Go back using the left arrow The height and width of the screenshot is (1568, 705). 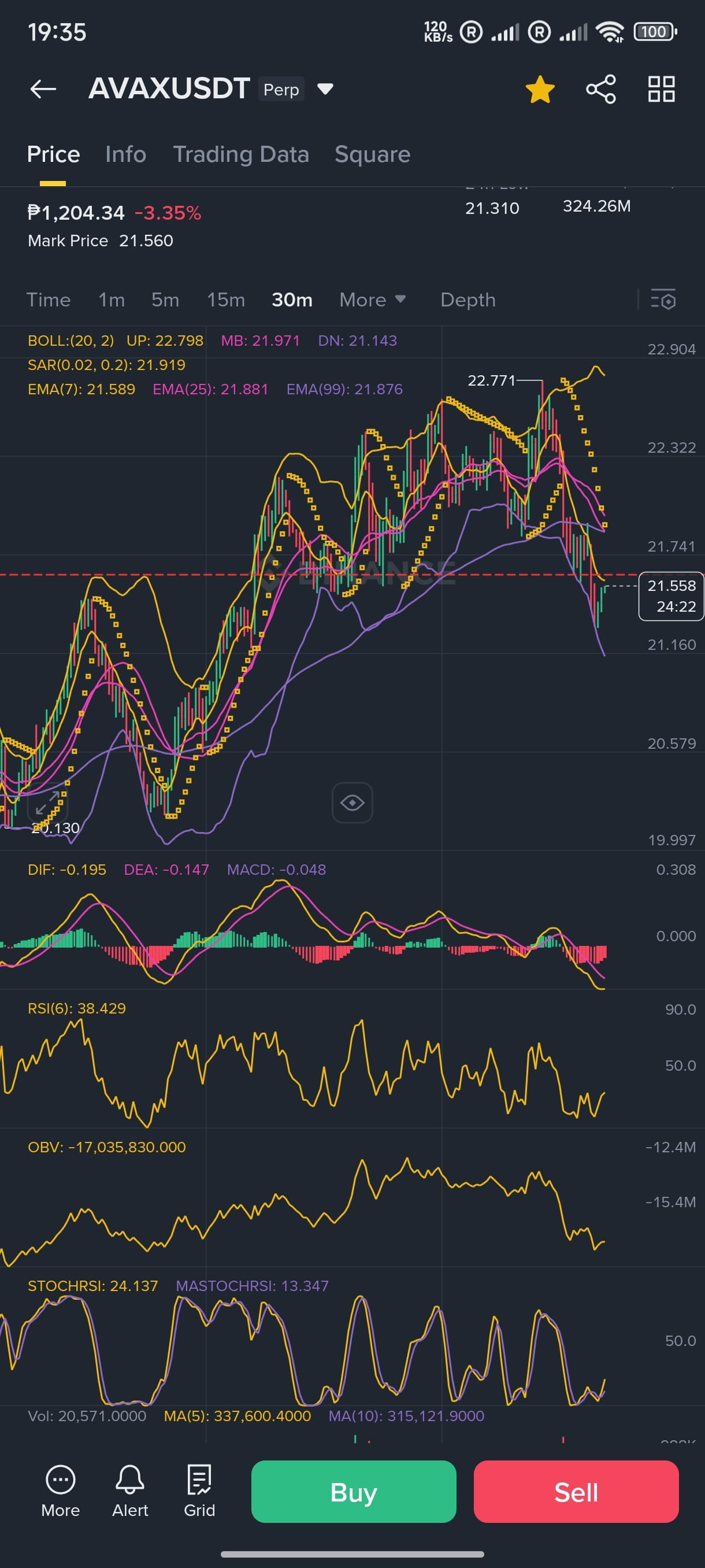(43, 89)
